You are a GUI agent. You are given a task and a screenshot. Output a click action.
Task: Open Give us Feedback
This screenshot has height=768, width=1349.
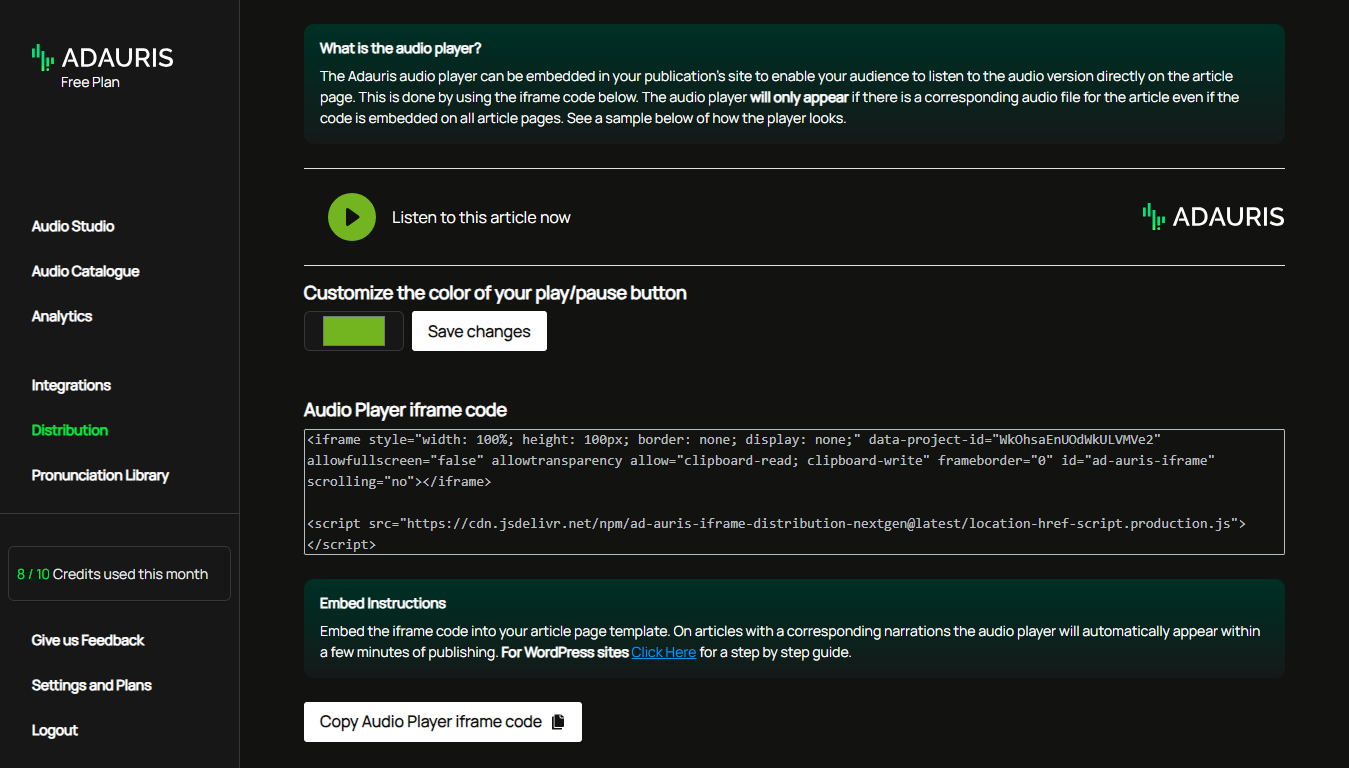[88, 640]
